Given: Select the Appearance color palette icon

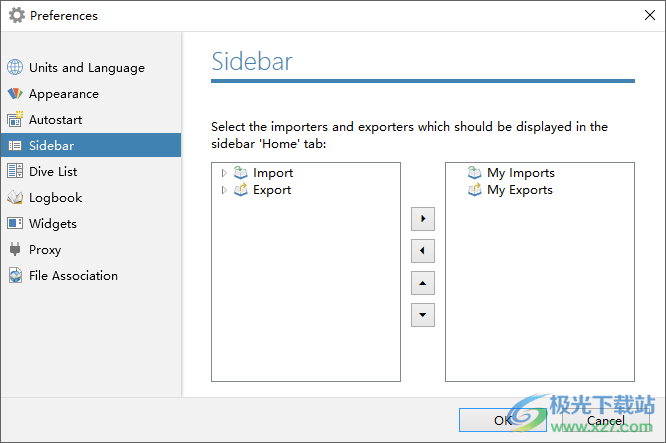Looking at the screenshot, I should tap(15, 93).
